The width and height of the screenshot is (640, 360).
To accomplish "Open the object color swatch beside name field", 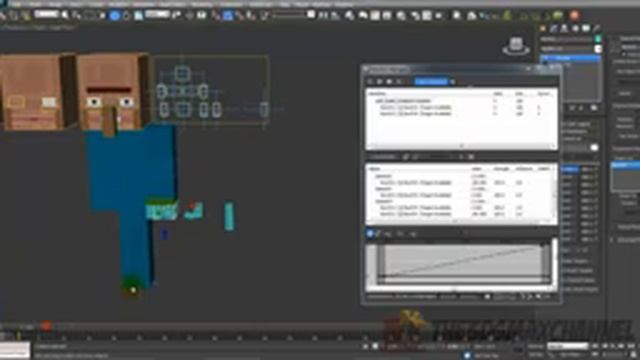I will pos(598,39).
